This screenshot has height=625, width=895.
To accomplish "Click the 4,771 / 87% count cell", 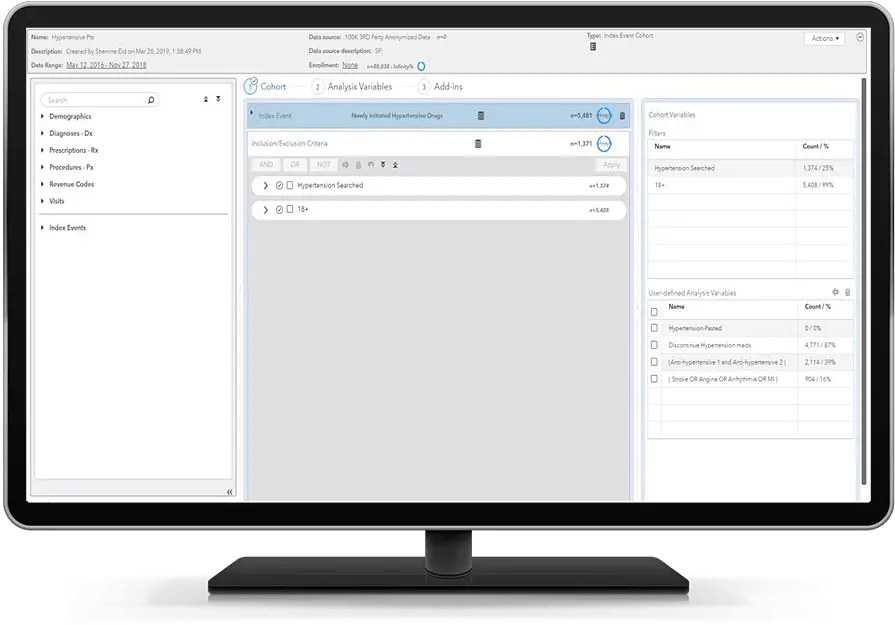I will click(820, 345).
